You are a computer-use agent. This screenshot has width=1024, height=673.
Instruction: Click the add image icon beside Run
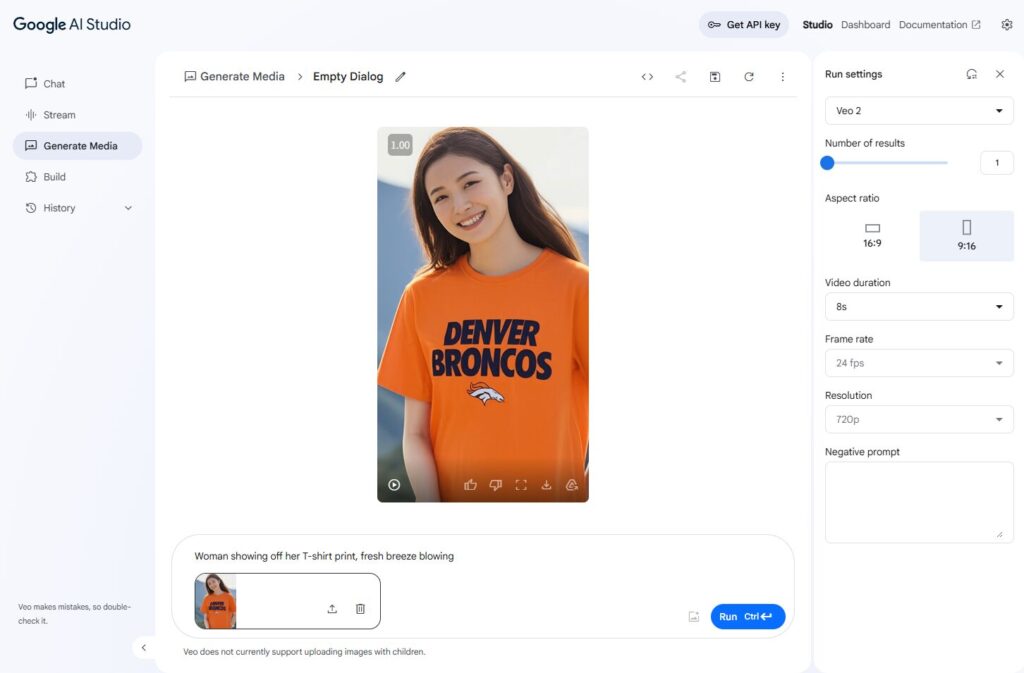click(694, 617)
